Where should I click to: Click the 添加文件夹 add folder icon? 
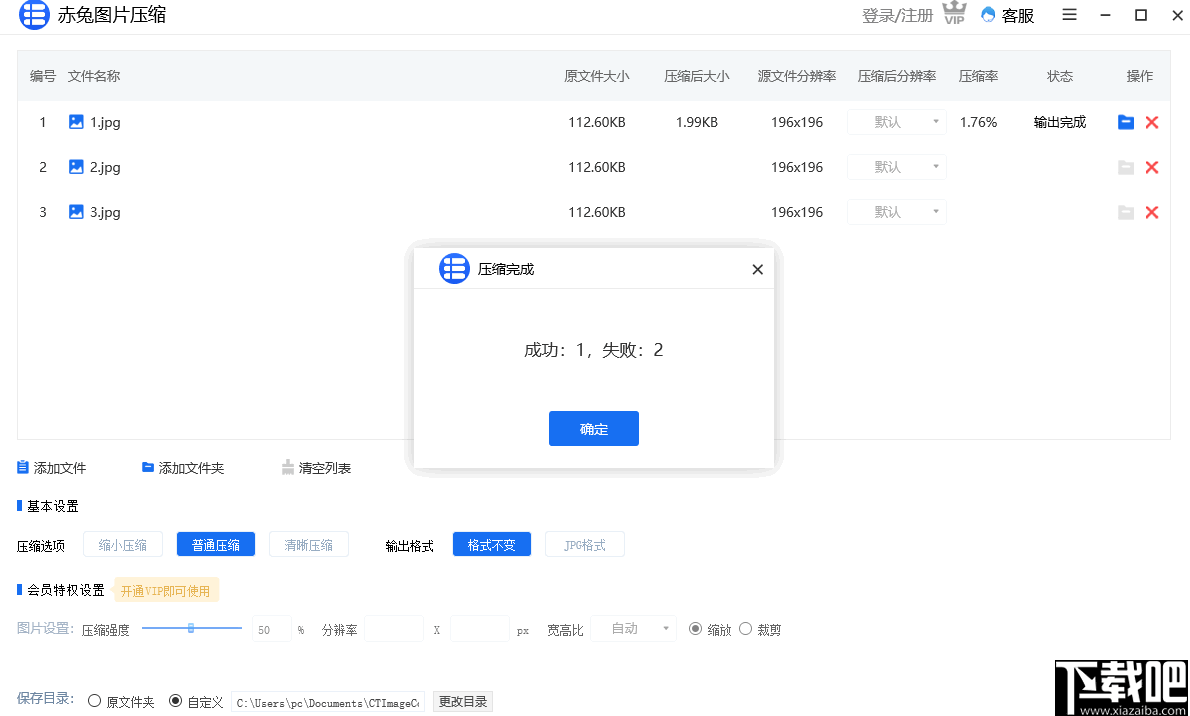[x=145, y=466]
